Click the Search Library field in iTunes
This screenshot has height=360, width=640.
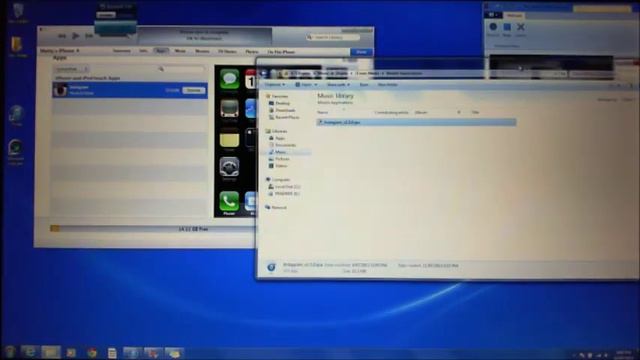(333, 38)
